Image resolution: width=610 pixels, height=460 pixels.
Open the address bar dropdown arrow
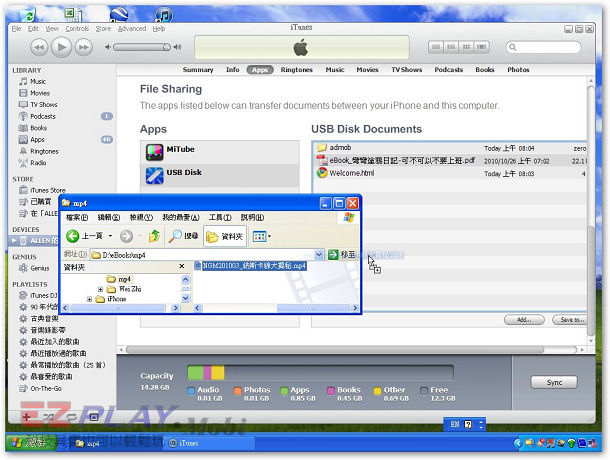click(x=319, y=255)
